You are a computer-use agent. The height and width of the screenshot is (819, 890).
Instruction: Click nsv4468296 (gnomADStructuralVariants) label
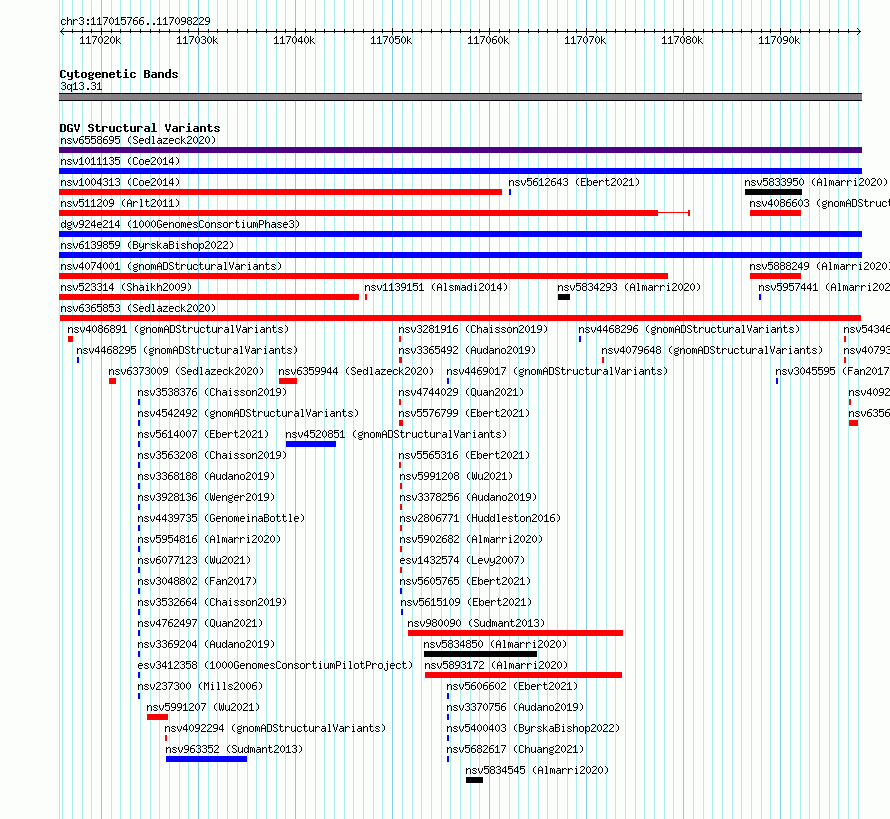coord(689,329)
